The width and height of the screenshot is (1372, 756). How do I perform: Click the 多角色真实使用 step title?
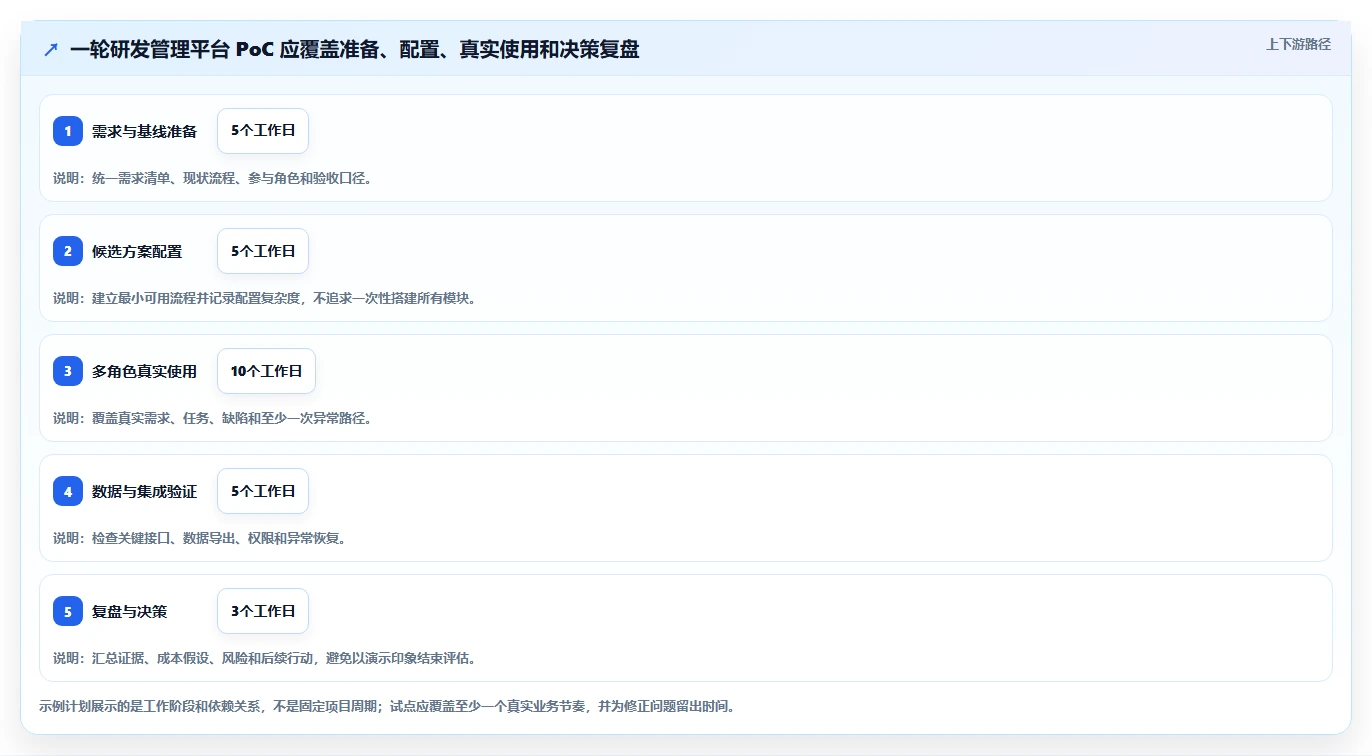coord(144,371)
